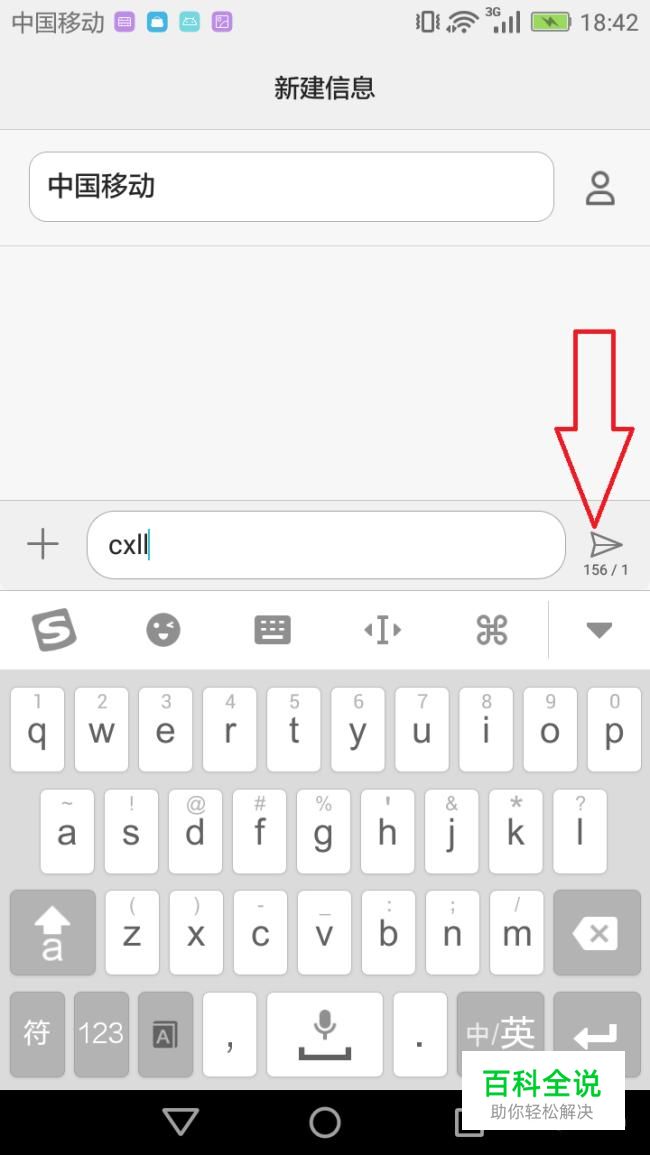Tap the send message arrow icon
The image size is (650, 1155).
(606, 545)
